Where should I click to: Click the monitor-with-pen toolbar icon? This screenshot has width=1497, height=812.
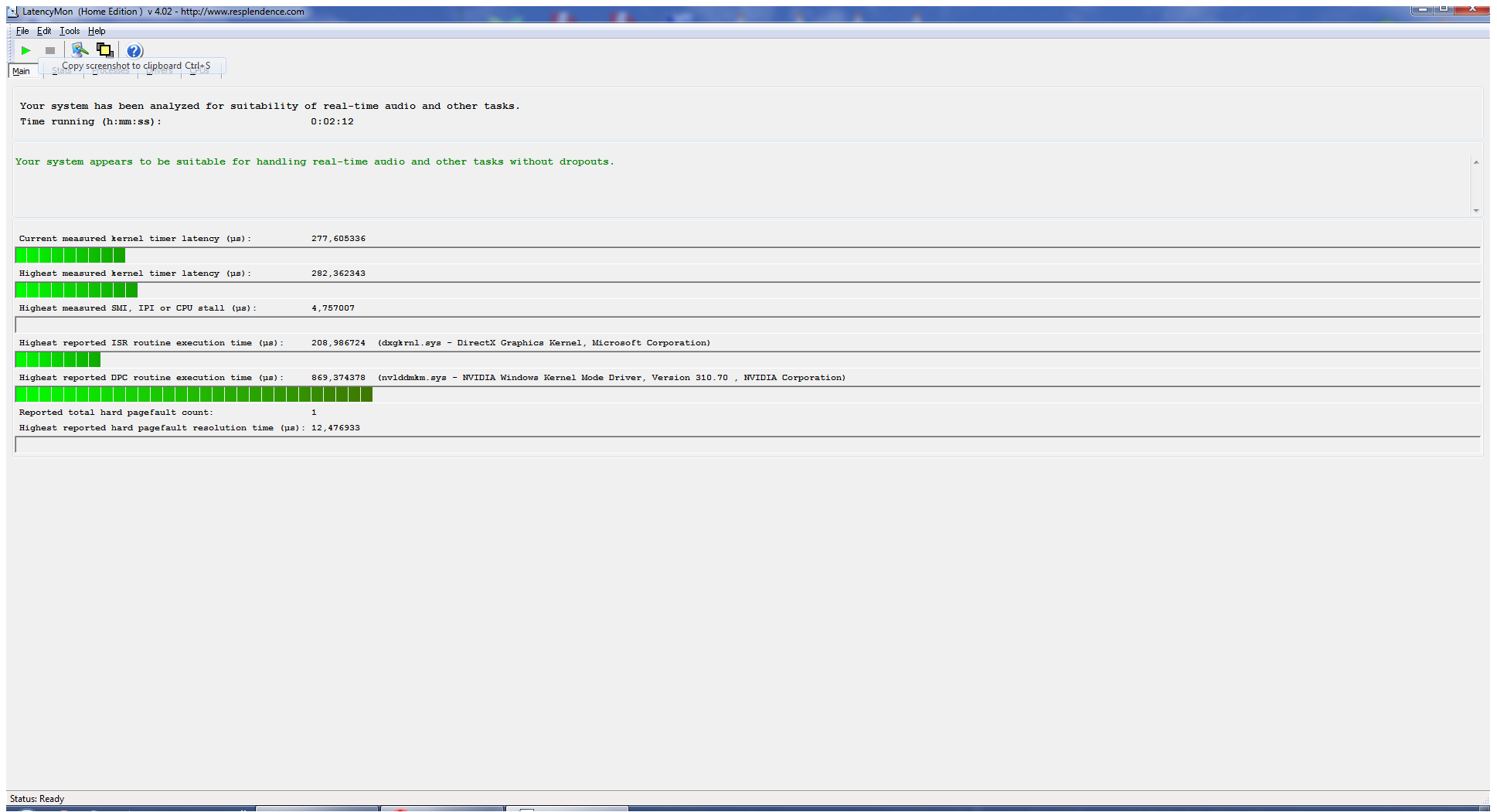[80, 50]
